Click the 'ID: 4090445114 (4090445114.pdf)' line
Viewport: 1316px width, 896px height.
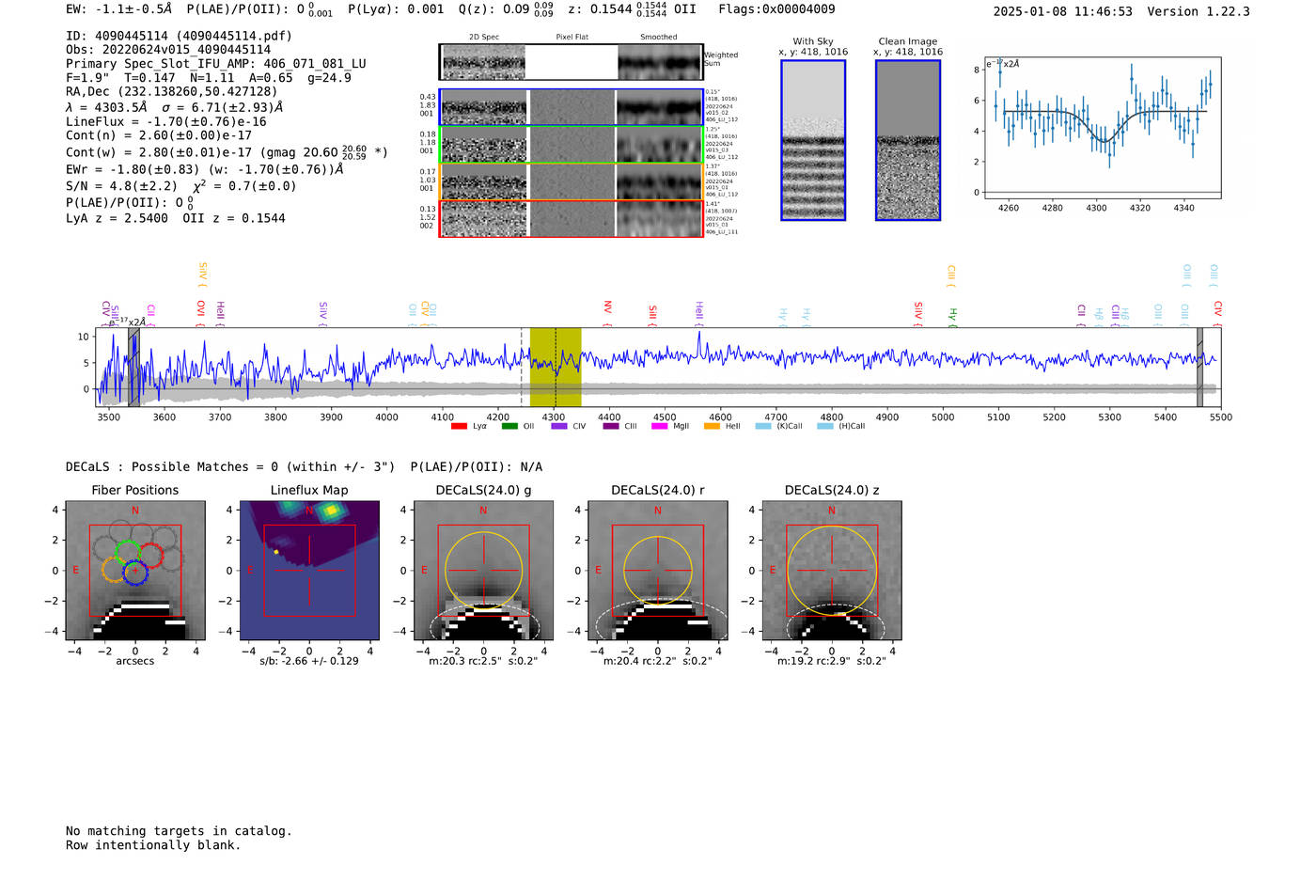pos(179,36)
